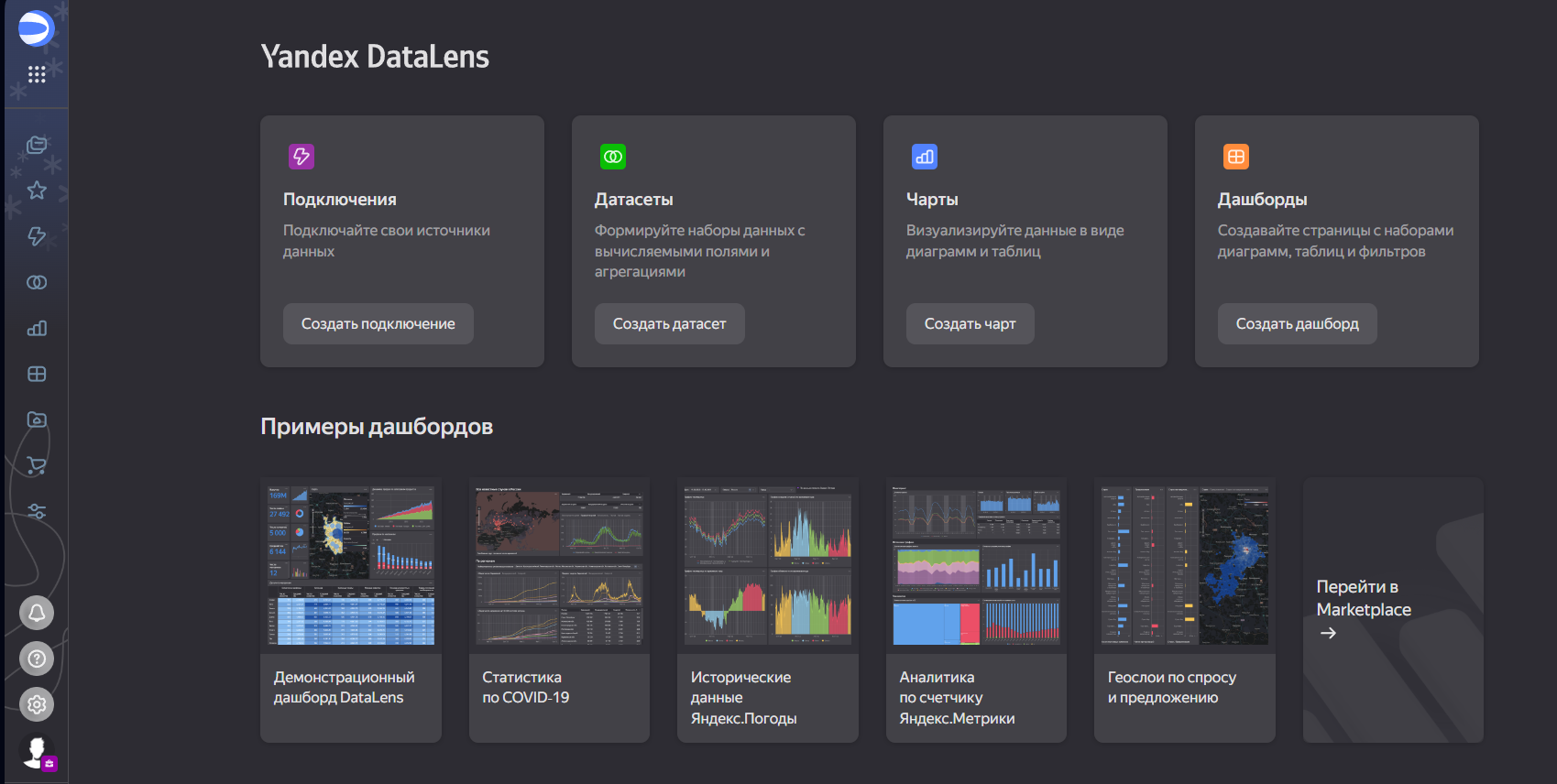Open the Collections icon in the sidebar
This screenshot has width=1557, height=784.
click(x=37, y=145)
